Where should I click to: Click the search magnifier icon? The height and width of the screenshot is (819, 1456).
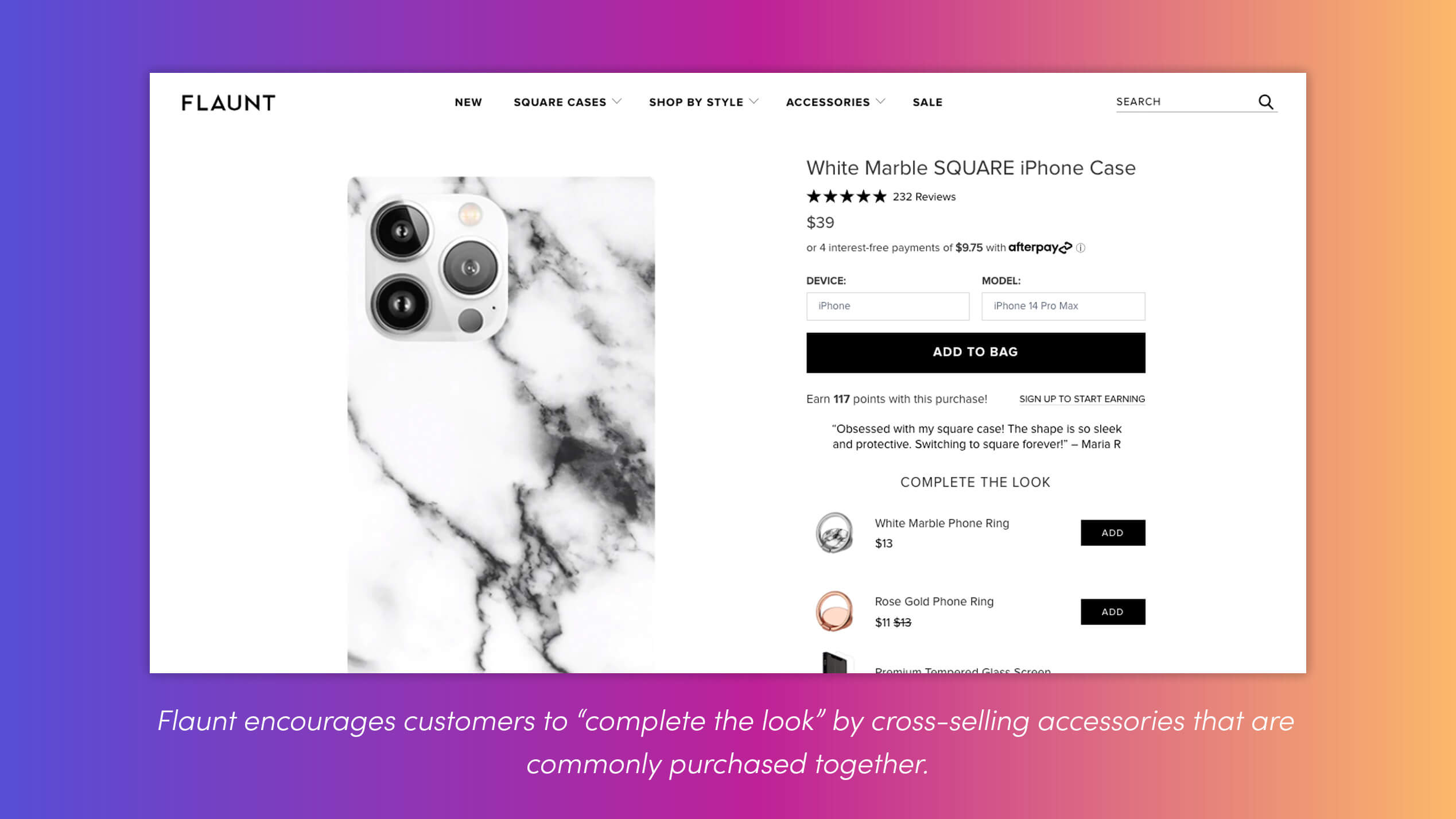[1265, 102]
